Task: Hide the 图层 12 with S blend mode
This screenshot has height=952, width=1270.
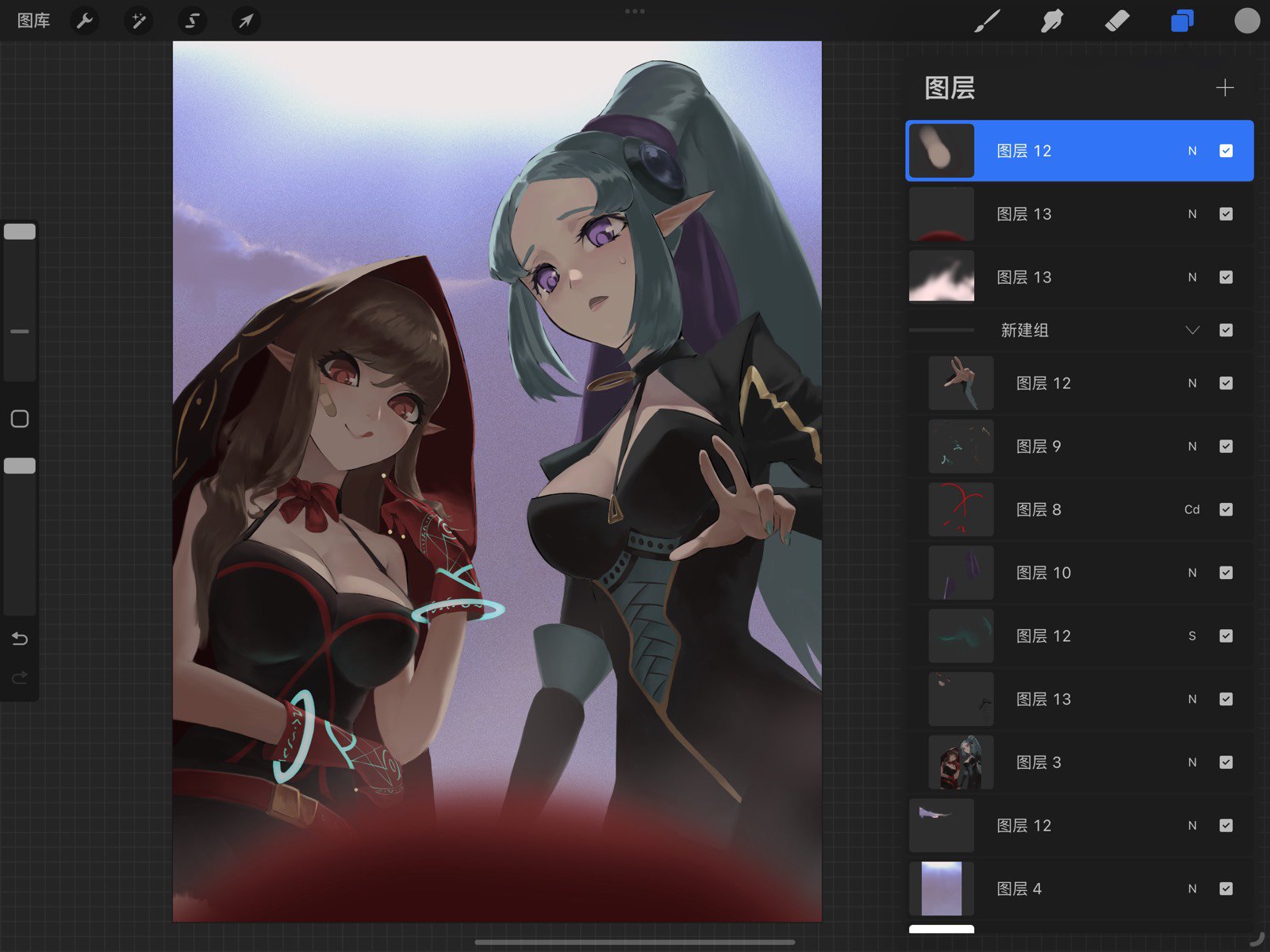Action: 1226,635
